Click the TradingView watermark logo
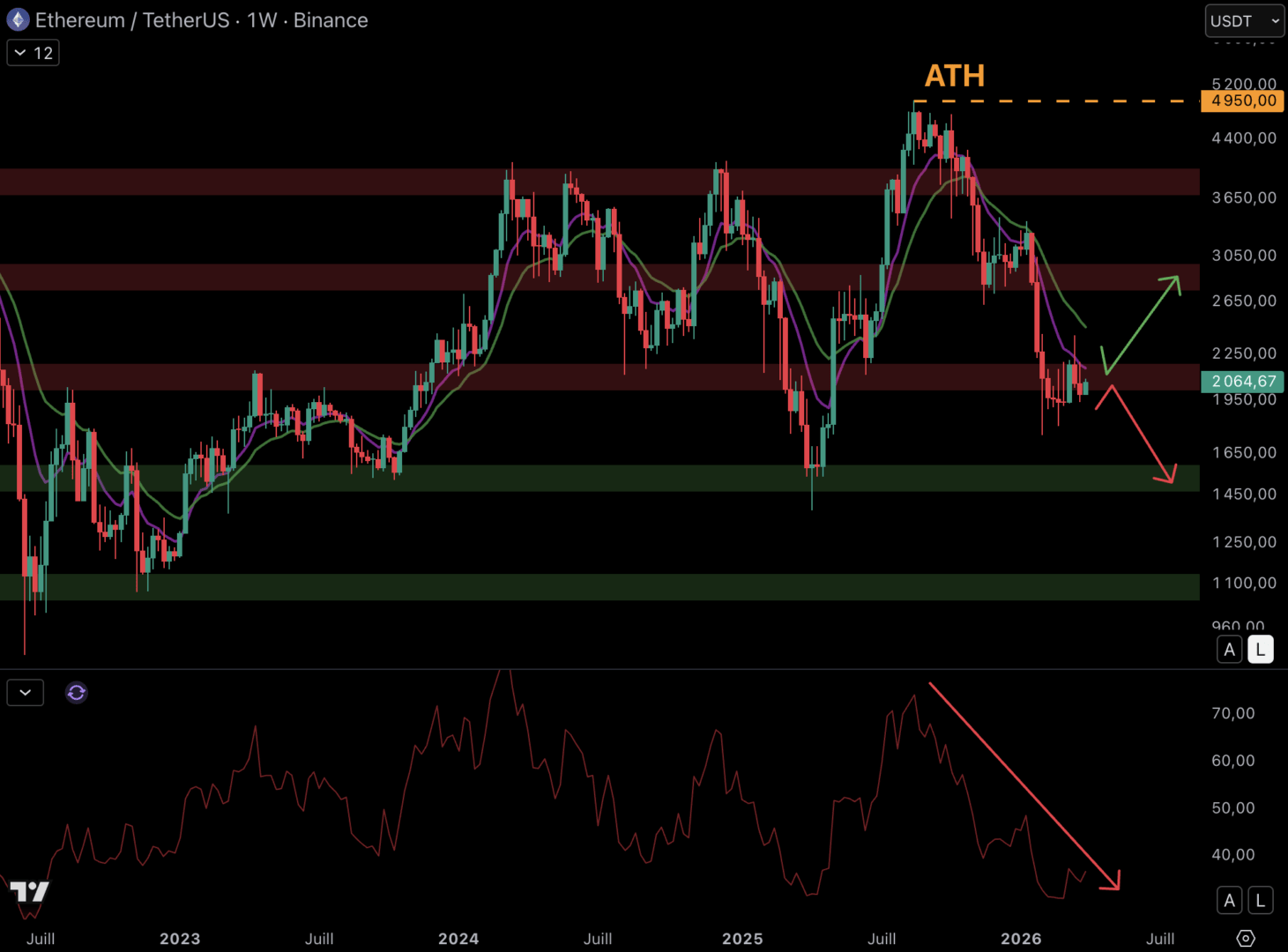 [x=31, y=891]
